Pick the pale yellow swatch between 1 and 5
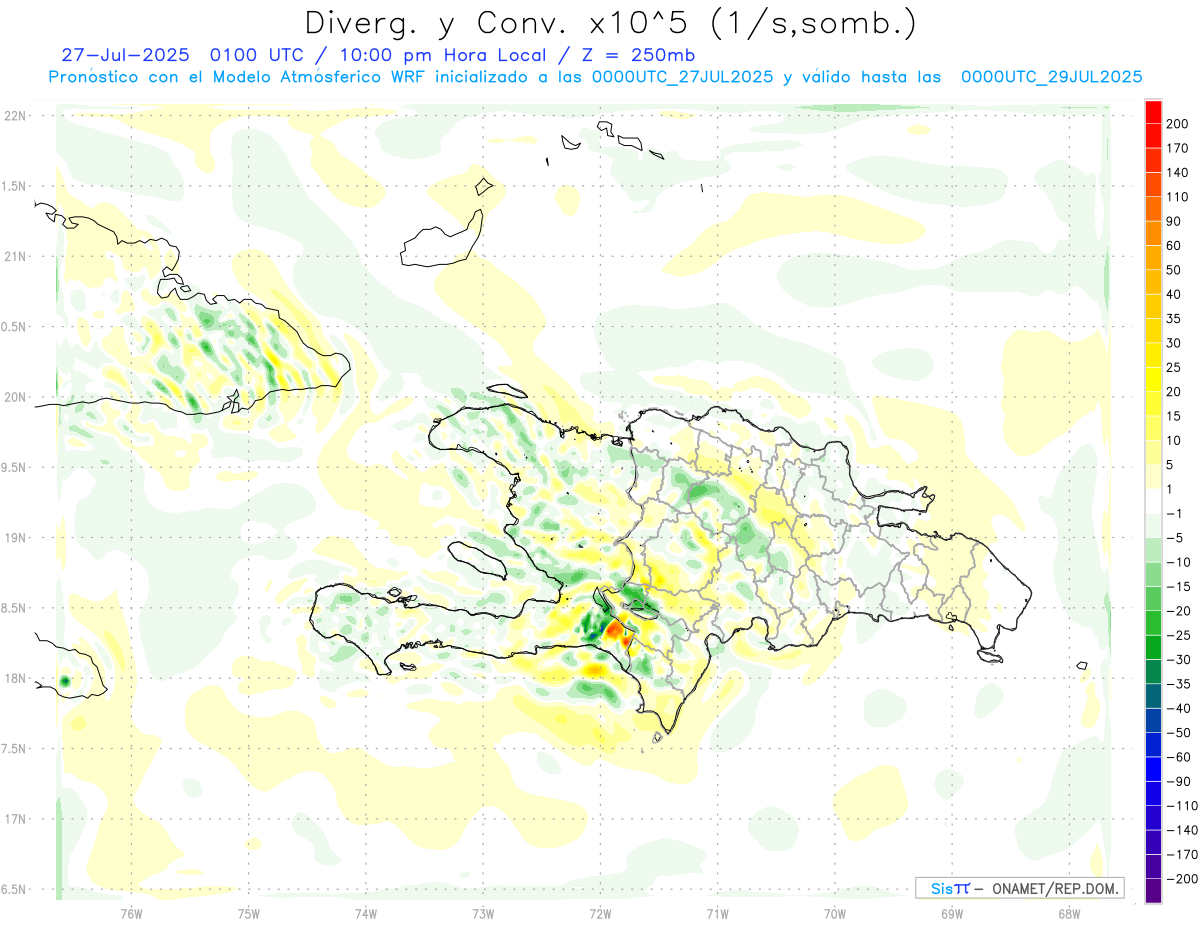The width and height of the screenshot is (1200, 927). [1153, 476]
